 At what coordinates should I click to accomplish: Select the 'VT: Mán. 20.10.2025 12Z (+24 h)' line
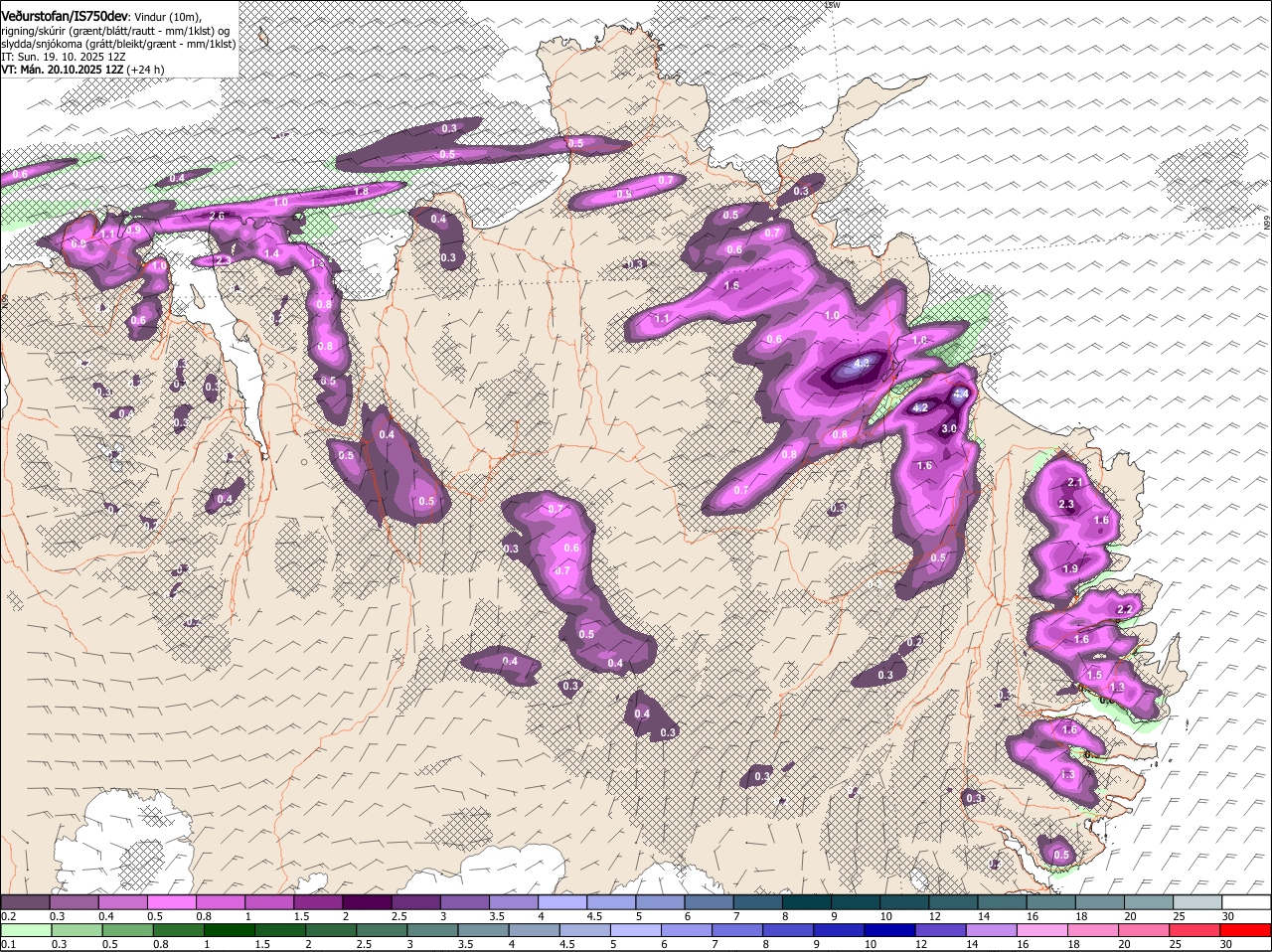[x=83, y=70]
